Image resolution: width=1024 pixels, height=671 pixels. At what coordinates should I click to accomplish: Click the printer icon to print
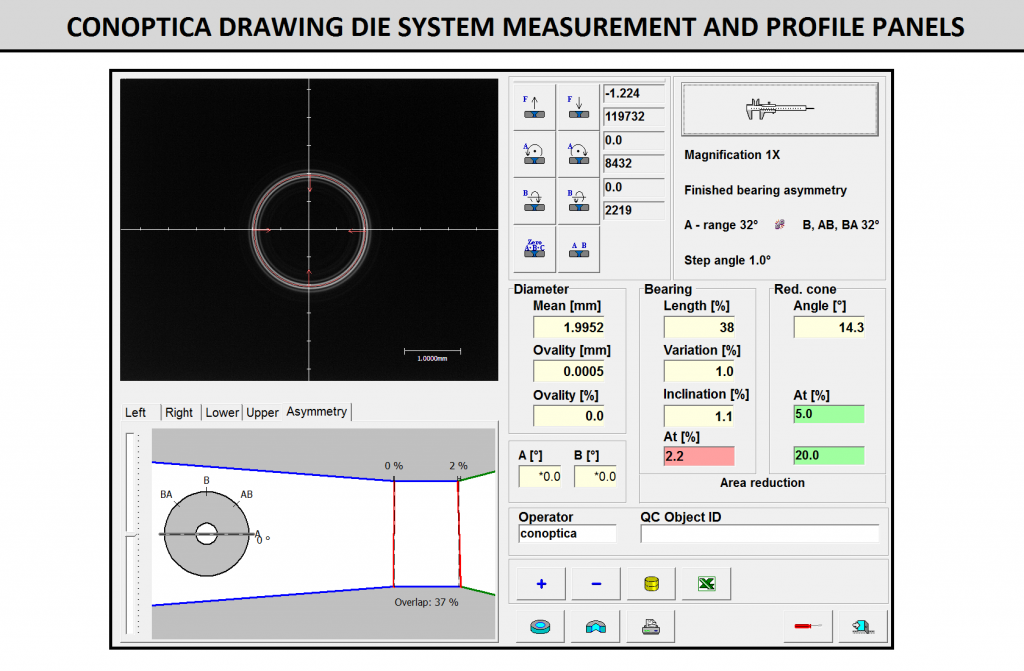[x=651, y=627]
